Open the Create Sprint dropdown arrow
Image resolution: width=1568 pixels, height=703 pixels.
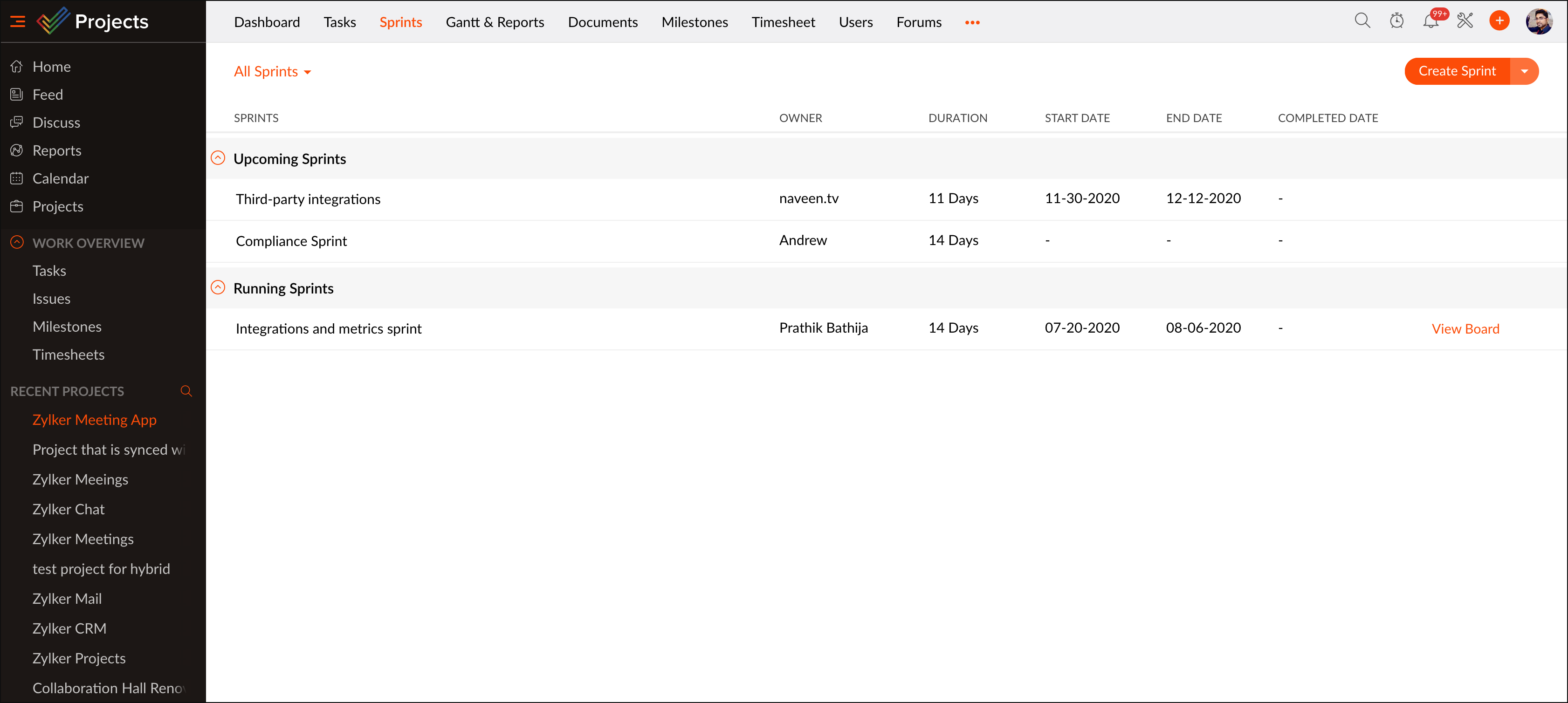pyautogui.click(x=1524, y=71)
